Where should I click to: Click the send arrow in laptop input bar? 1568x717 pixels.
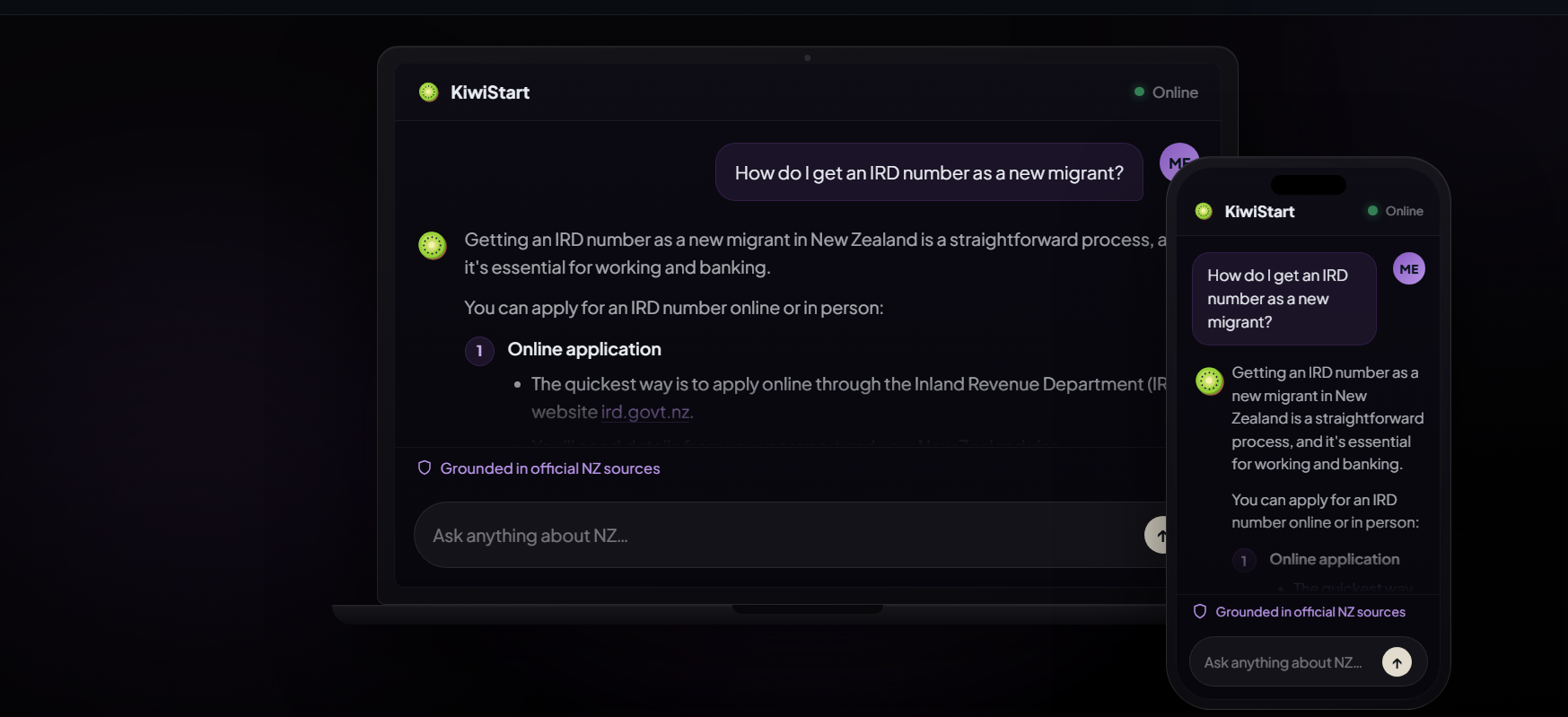point(1156,535)
